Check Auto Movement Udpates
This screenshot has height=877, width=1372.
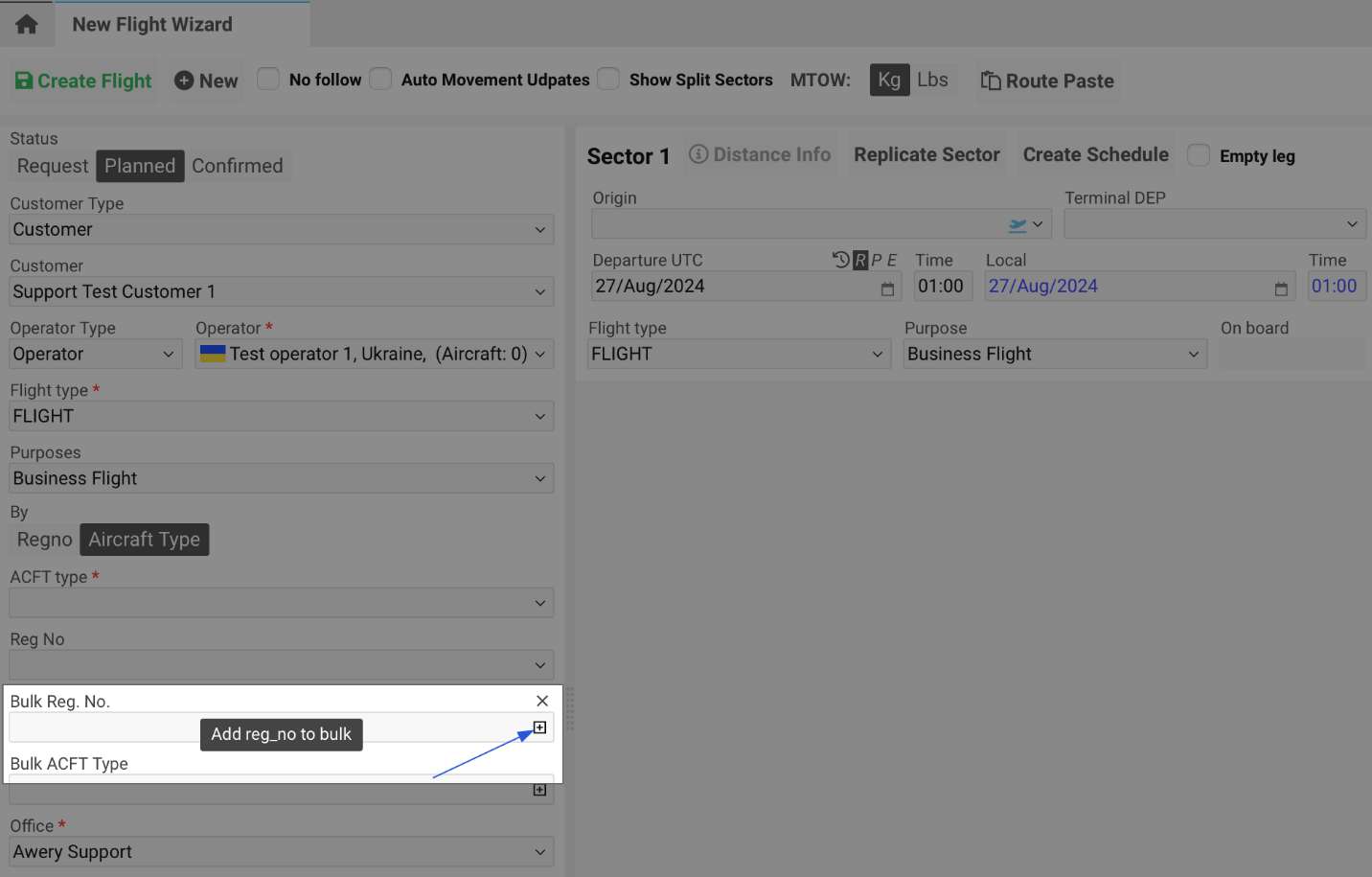[x=380, y=80]
